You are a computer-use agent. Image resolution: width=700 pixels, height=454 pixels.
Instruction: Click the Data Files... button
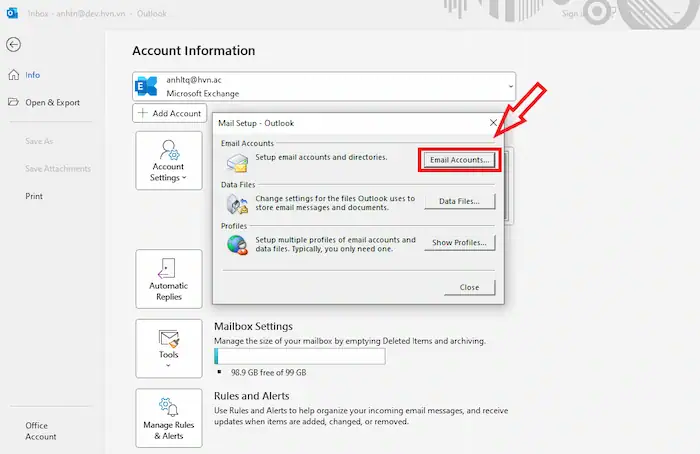coord(459,201)
